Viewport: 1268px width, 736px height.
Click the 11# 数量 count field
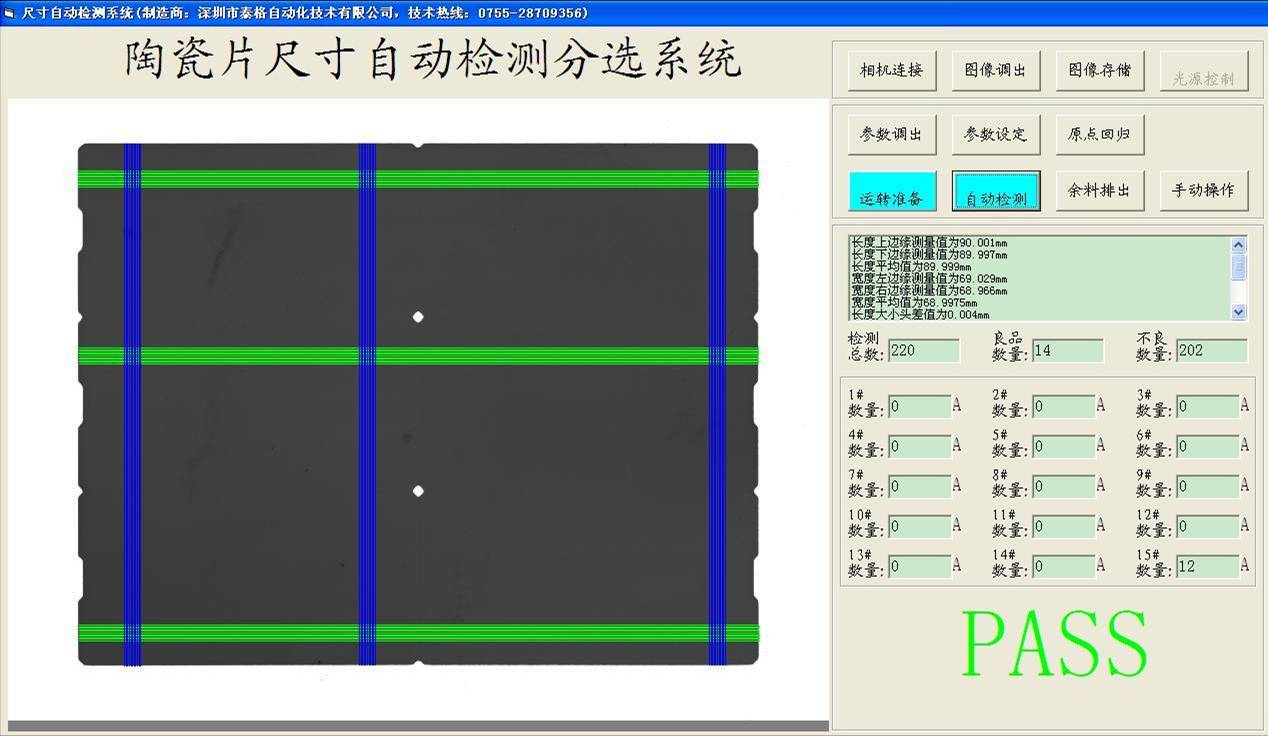click(x=1063, y=527)
